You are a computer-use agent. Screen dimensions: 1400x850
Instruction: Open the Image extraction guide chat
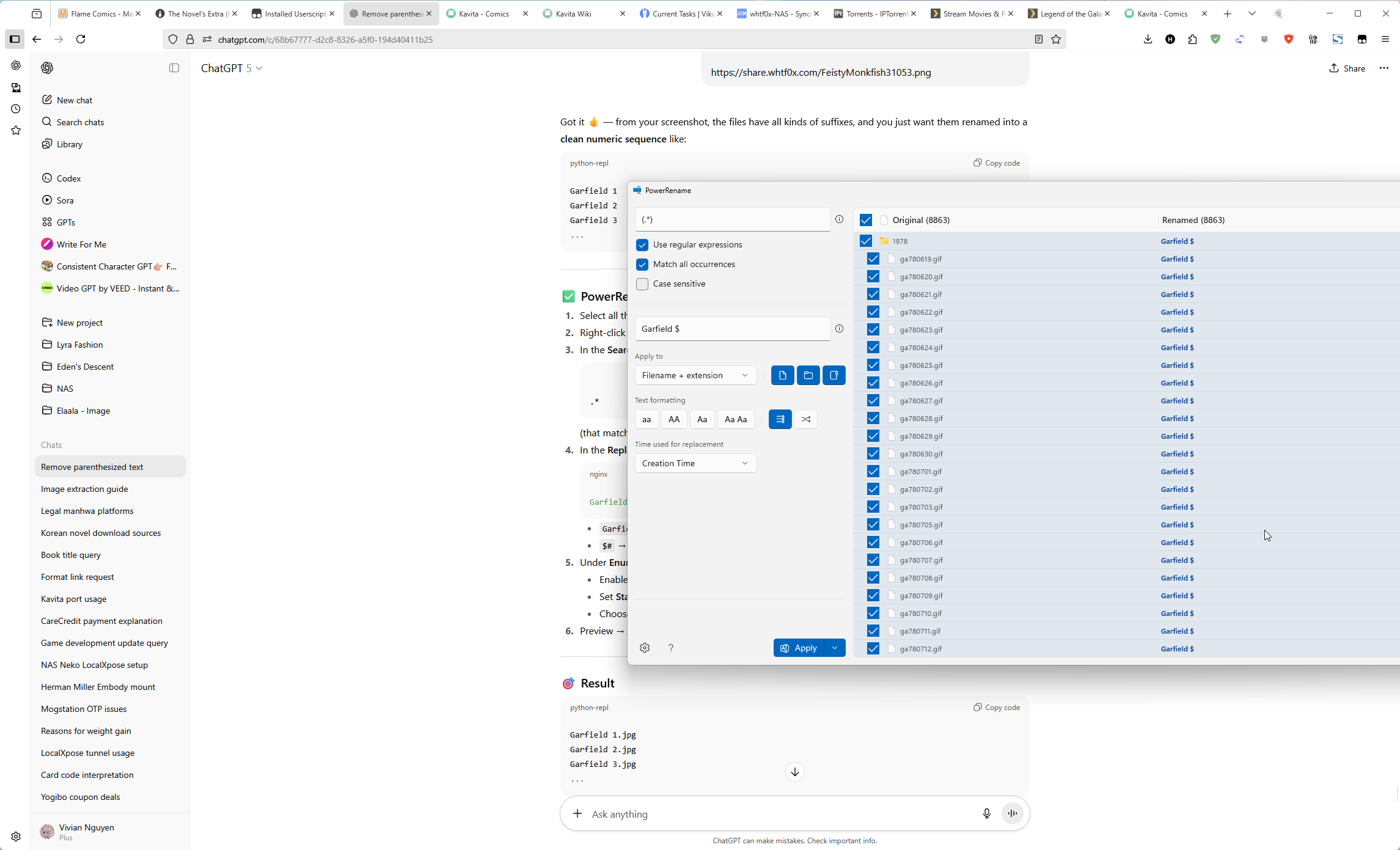point(84,489)
